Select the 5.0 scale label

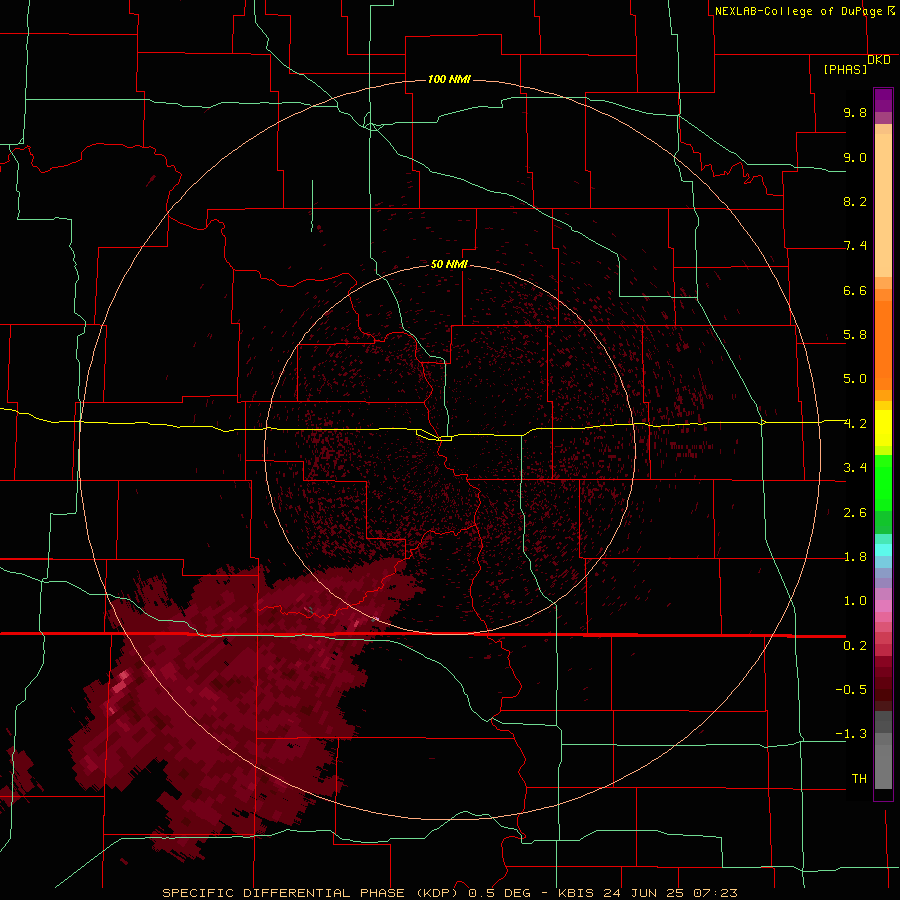click(x=855, y=379)
